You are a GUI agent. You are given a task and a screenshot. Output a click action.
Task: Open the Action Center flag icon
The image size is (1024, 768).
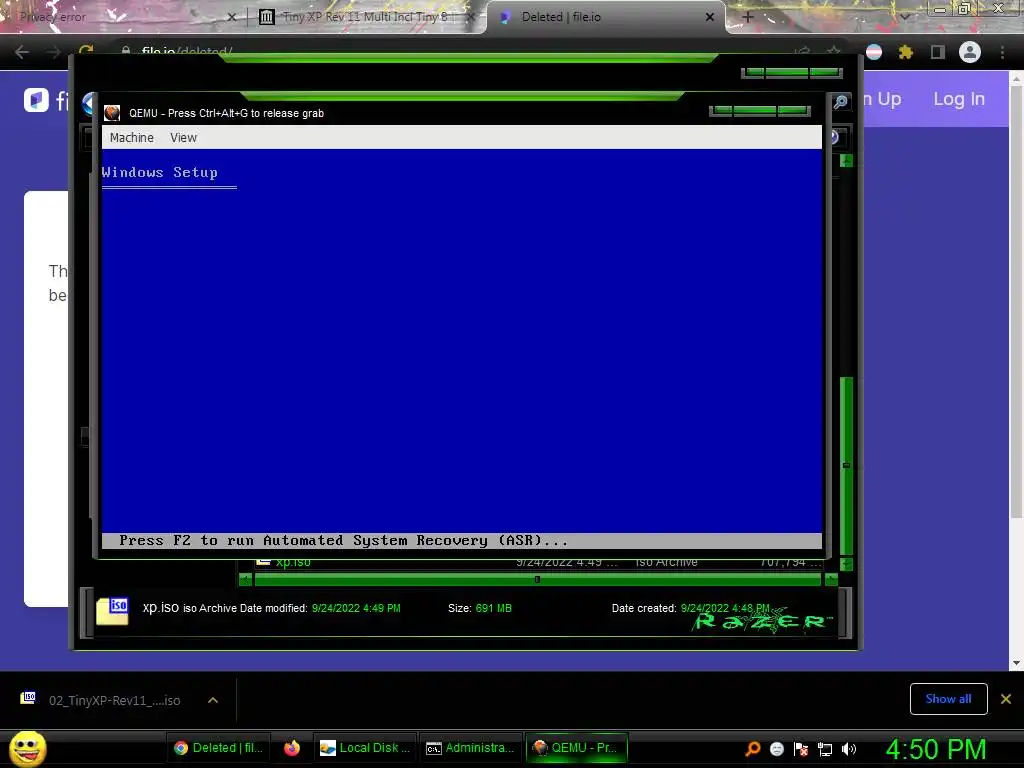click(801, 749)
